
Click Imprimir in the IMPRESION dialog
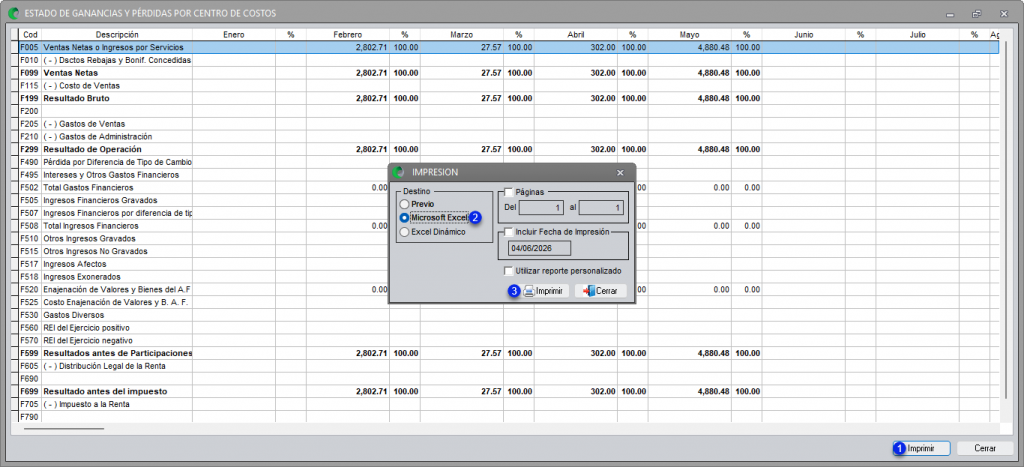(545, 291)
